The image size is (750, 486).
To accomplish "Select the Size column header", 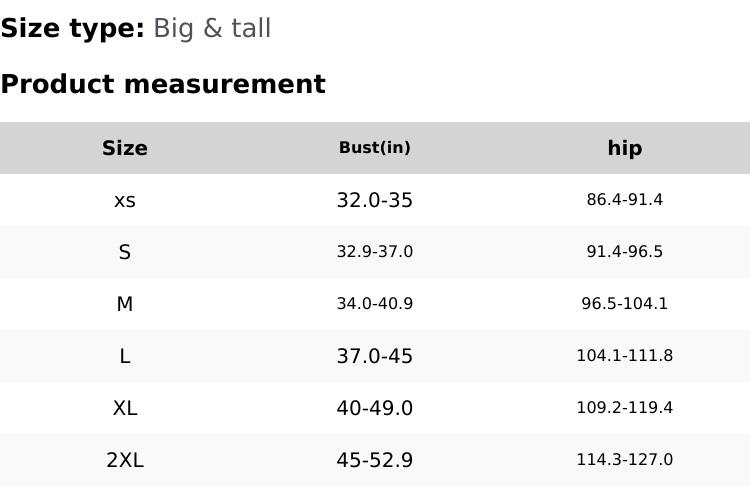I will pos(125,148).
